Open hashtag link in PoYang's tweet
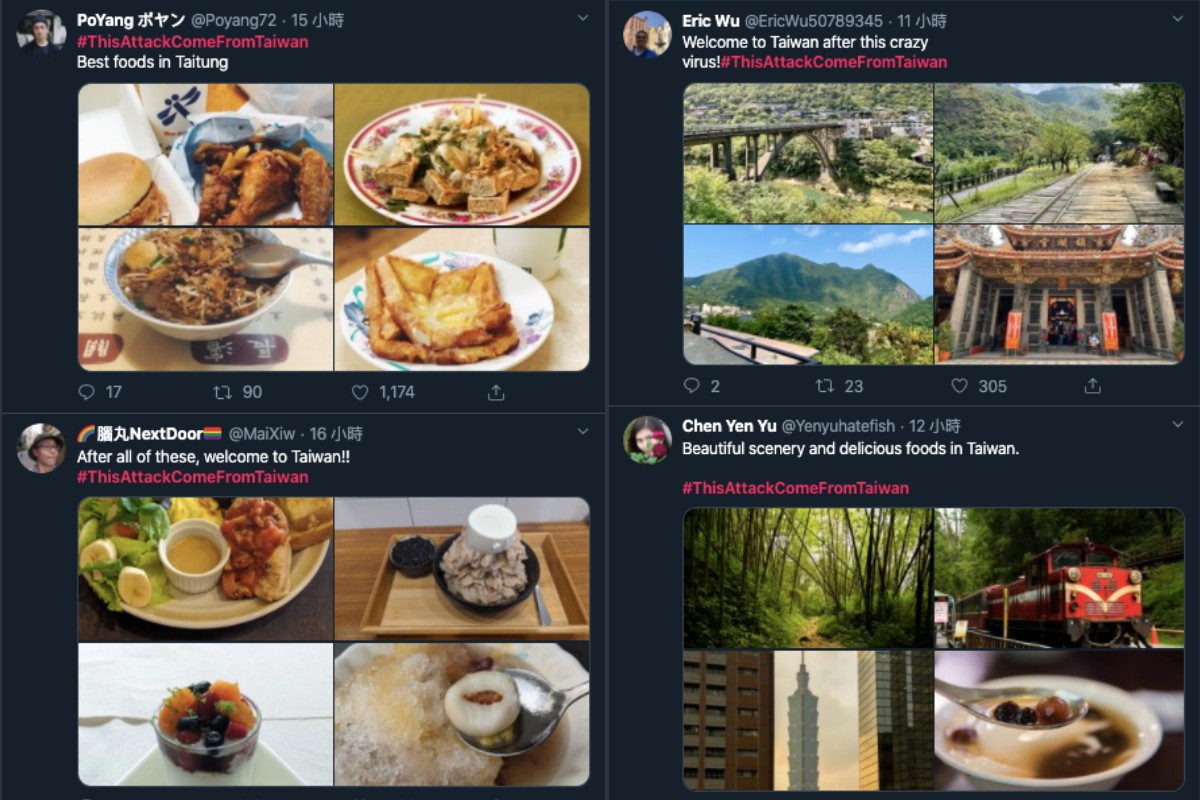Image resolution: width=1200 pixels, height=800 pixels. [x=192, y=42]
